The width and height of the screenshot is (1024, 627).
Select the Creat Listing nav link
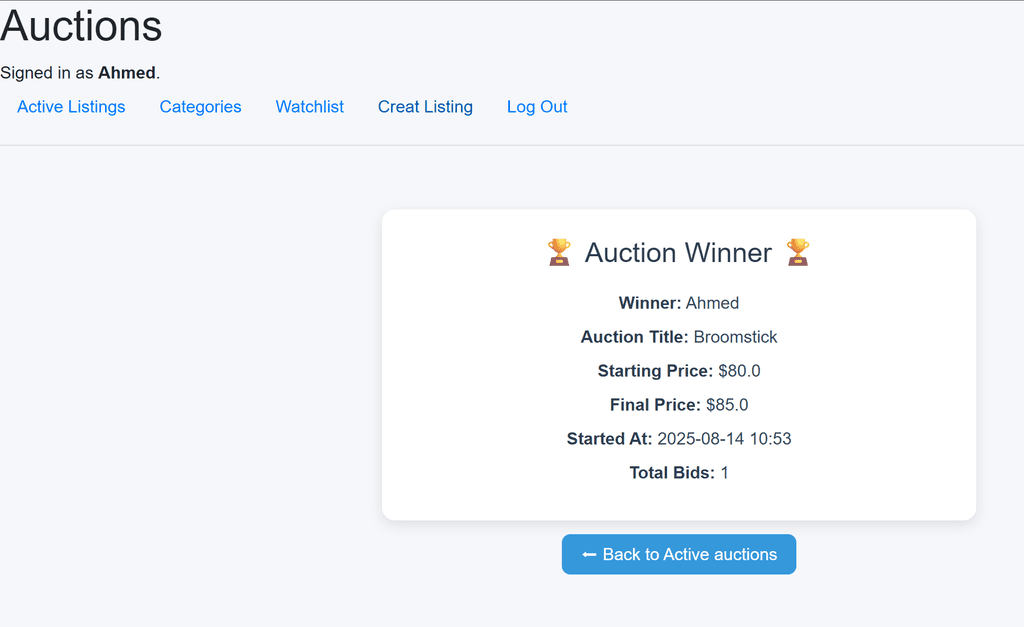click(425, 106)
